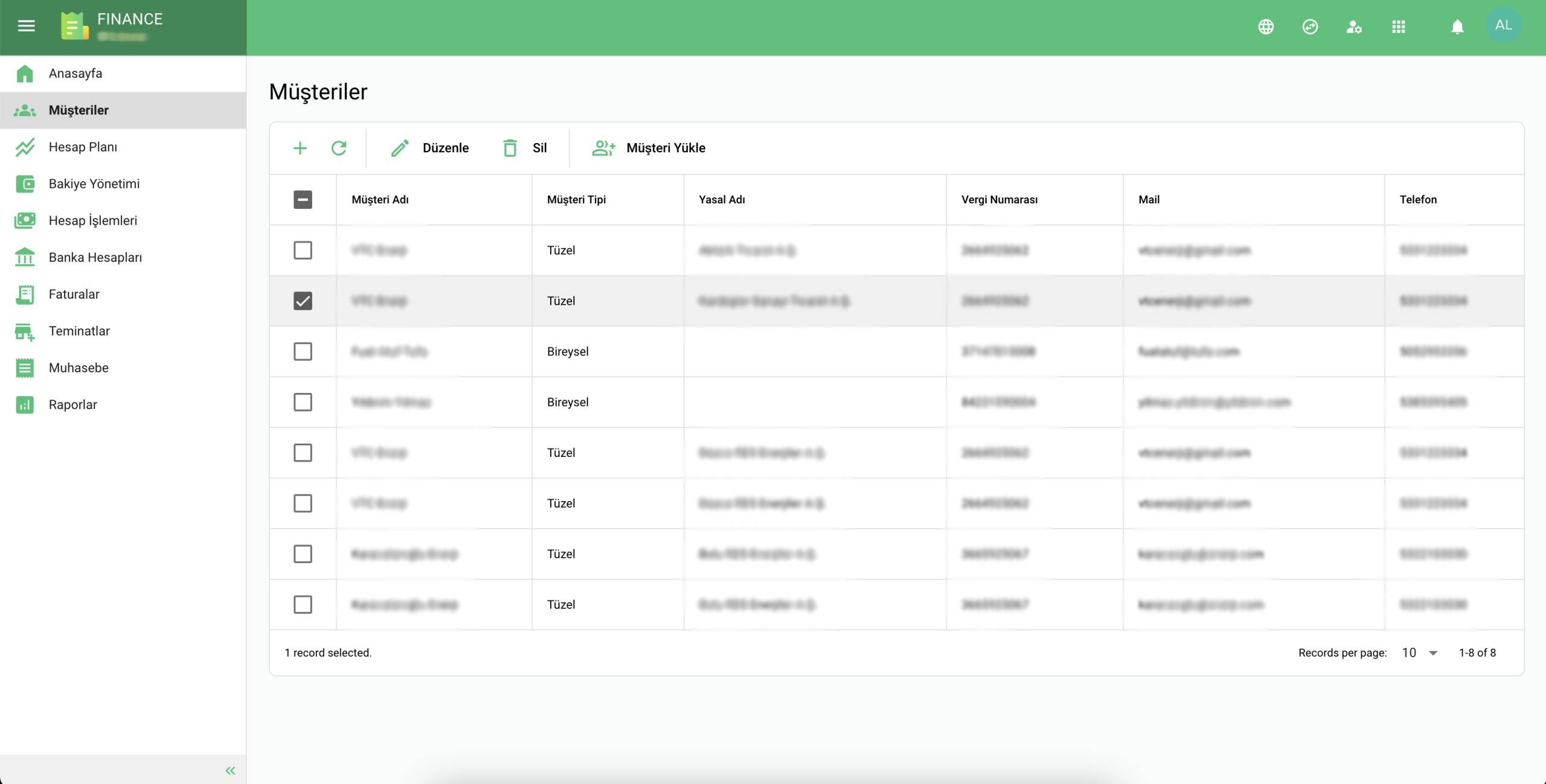Click the Müşteri Yükle button

649,148
